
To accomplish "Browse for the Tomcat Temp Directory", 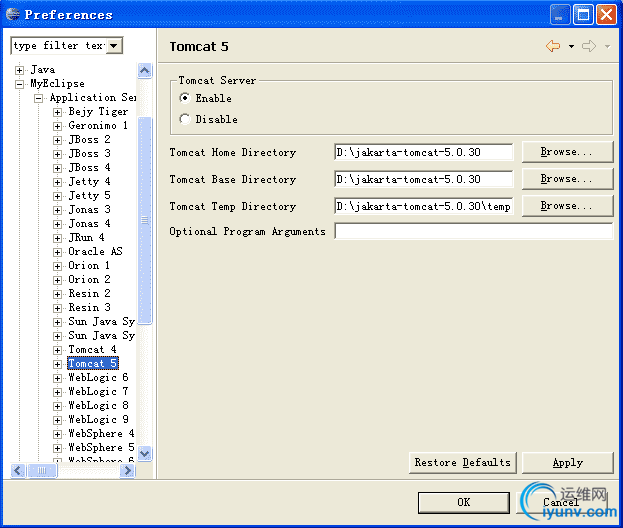I will point(567,206).
